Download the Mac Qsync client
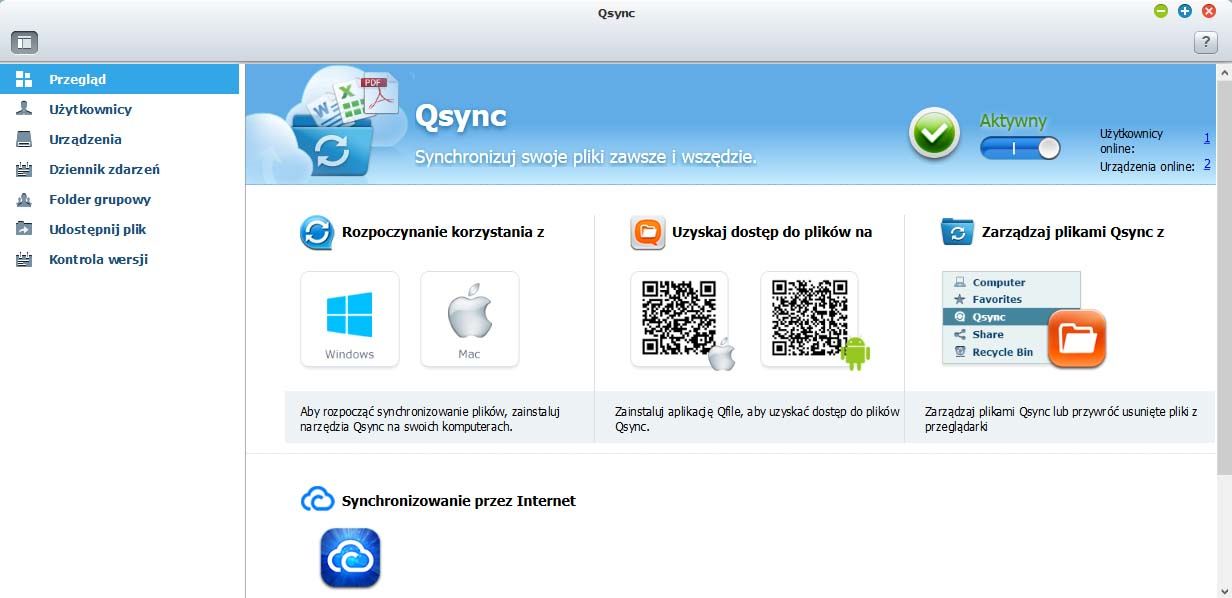The height and width of the screenshot is (598, 1232). [x=469, y=319]
